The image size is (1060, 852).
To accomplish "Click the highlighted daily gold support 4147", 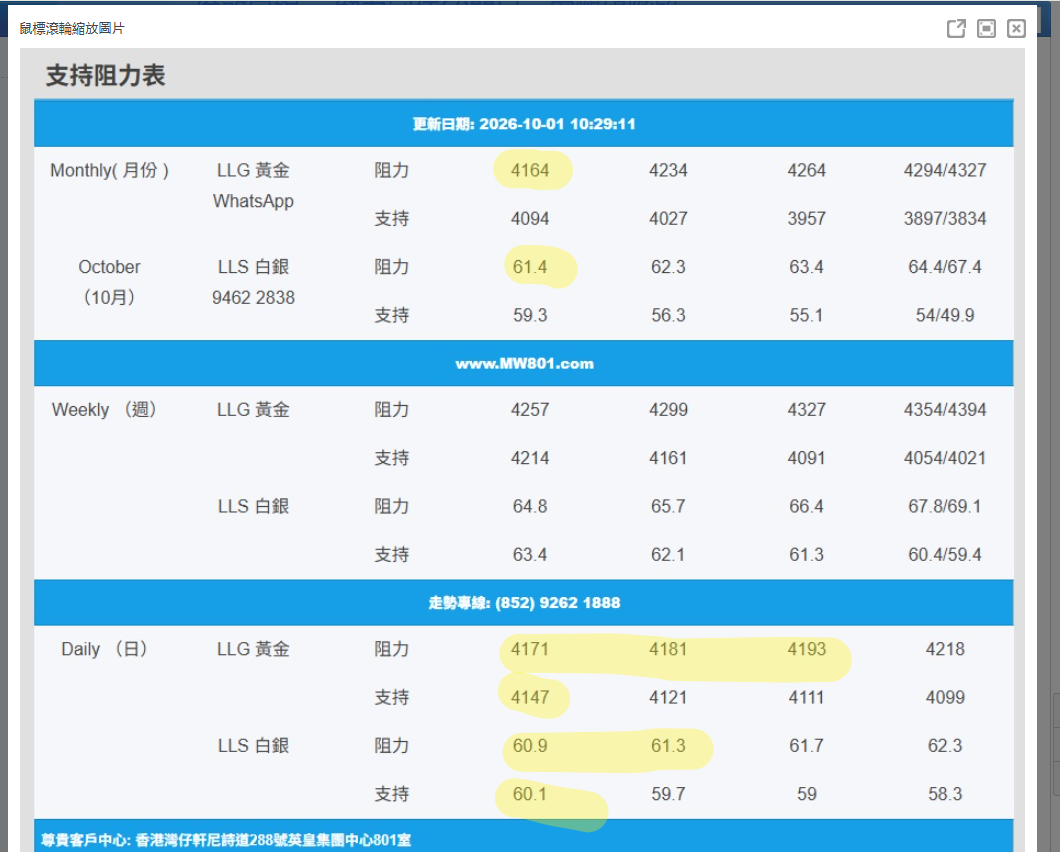I will pos(530,697).
